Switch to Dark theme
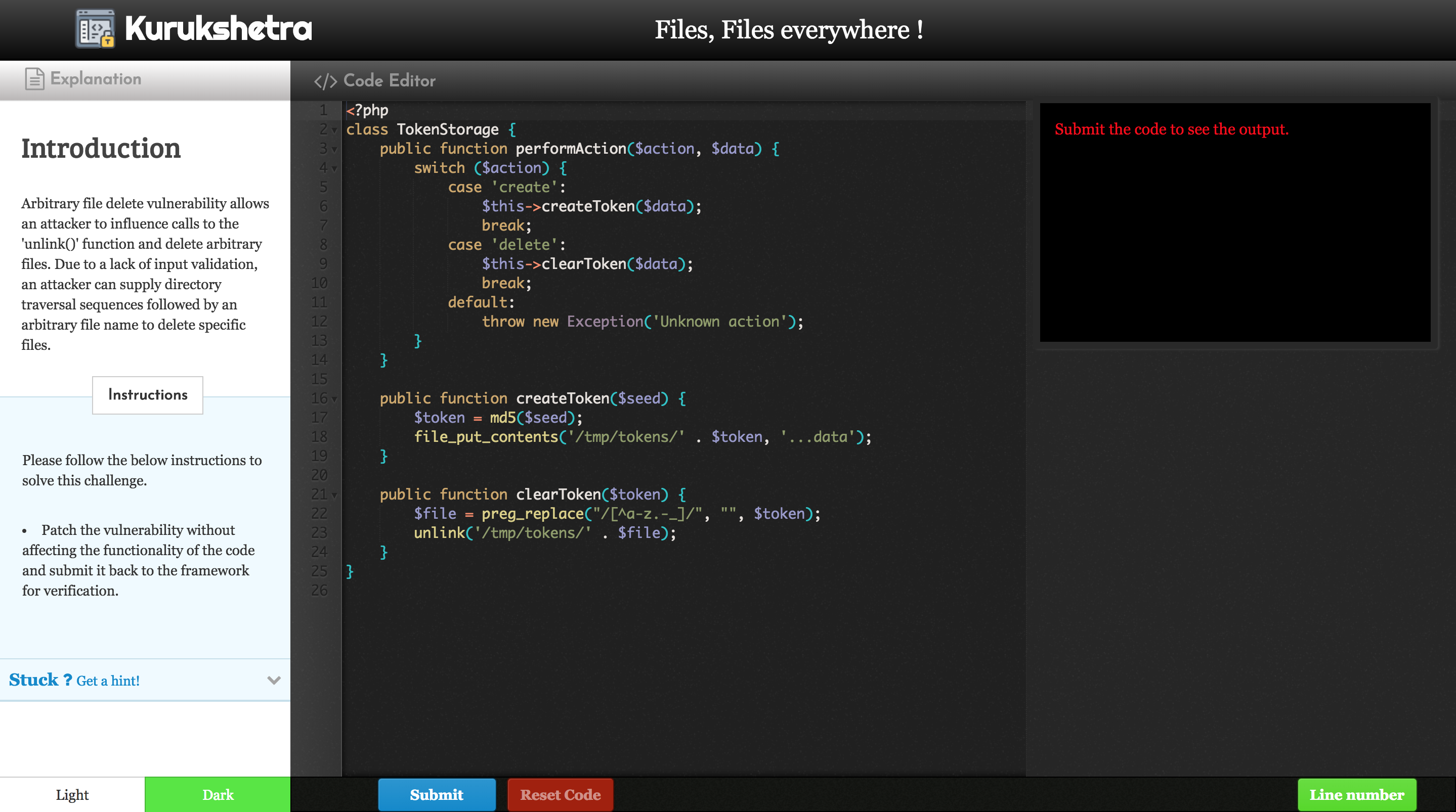Viewport: 1456px width, 812px height. pos(218,794)
